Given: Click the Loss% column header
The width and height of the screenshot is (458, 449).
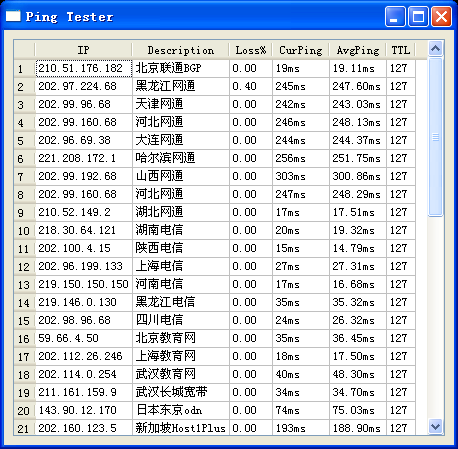Looking at the screenshot, I should pos(251,50).
